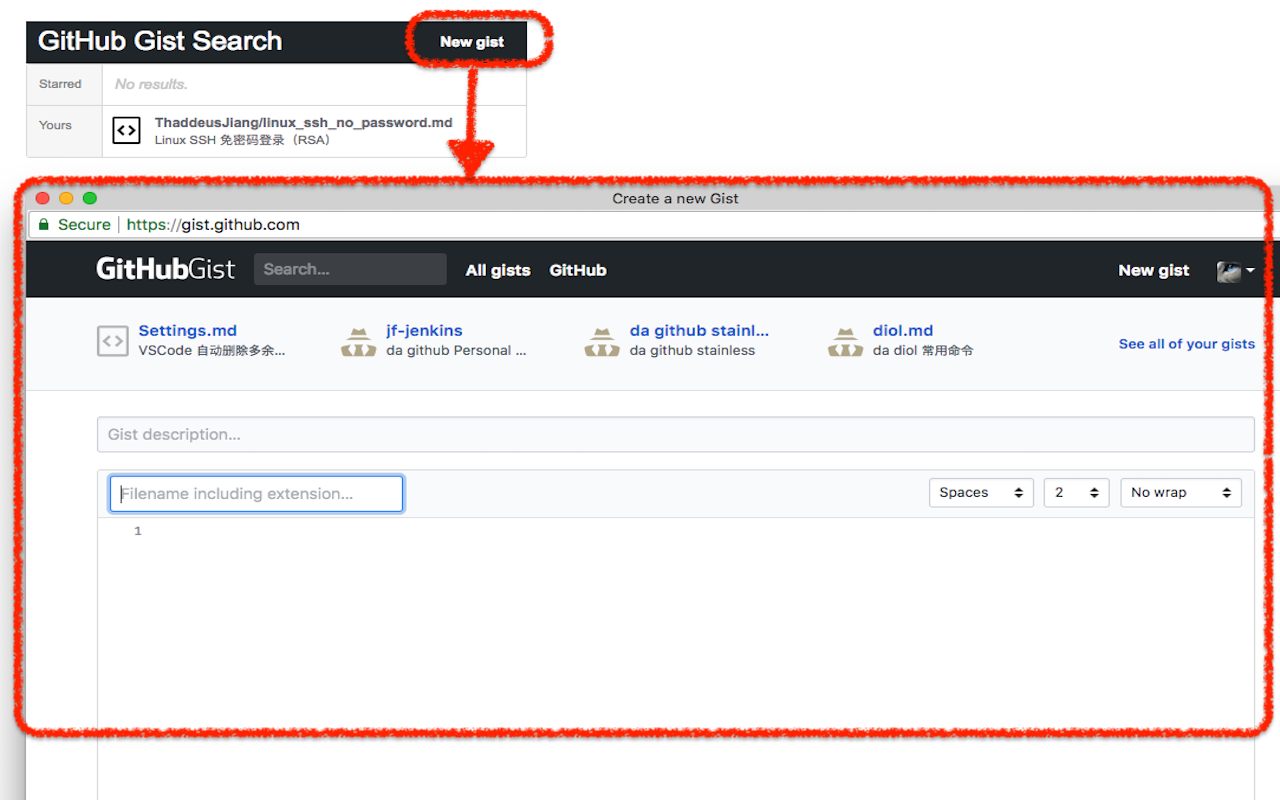
Task: Focus the gist Search box
Action: (350, 269)
